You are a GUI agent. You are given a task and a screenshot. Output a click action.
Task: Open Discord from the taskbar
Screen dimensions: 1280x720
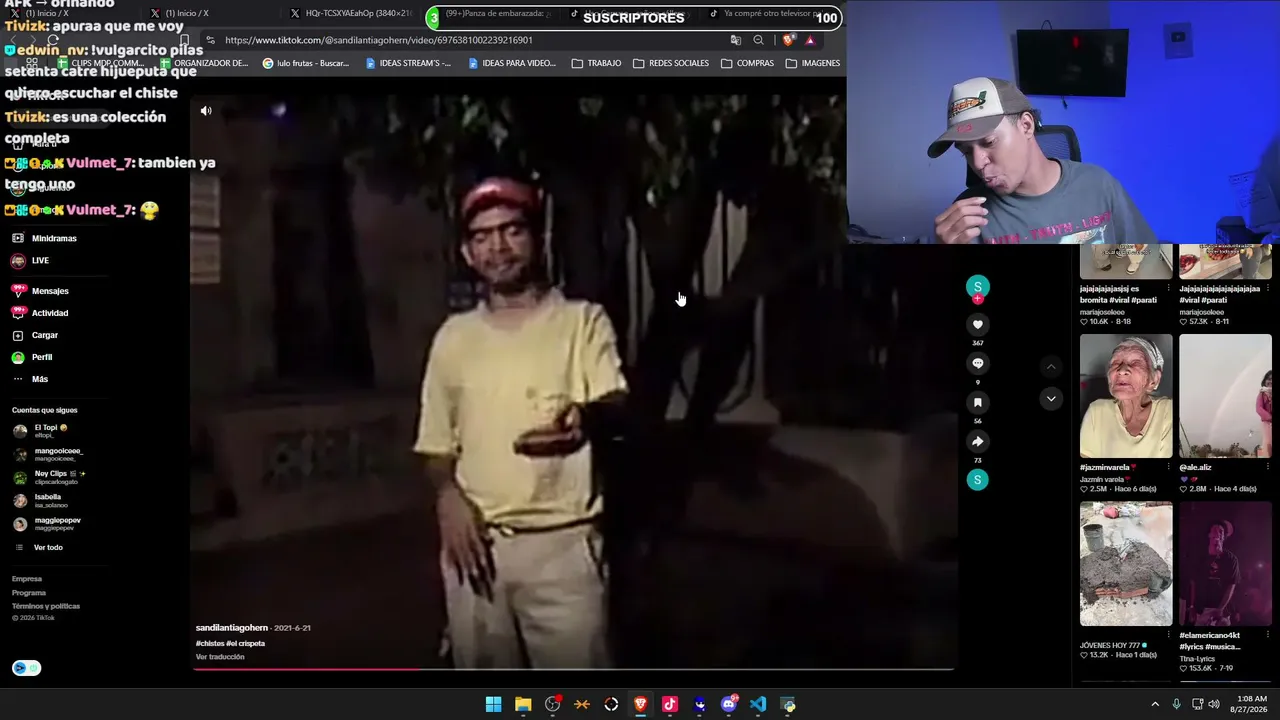coord(729,704)
